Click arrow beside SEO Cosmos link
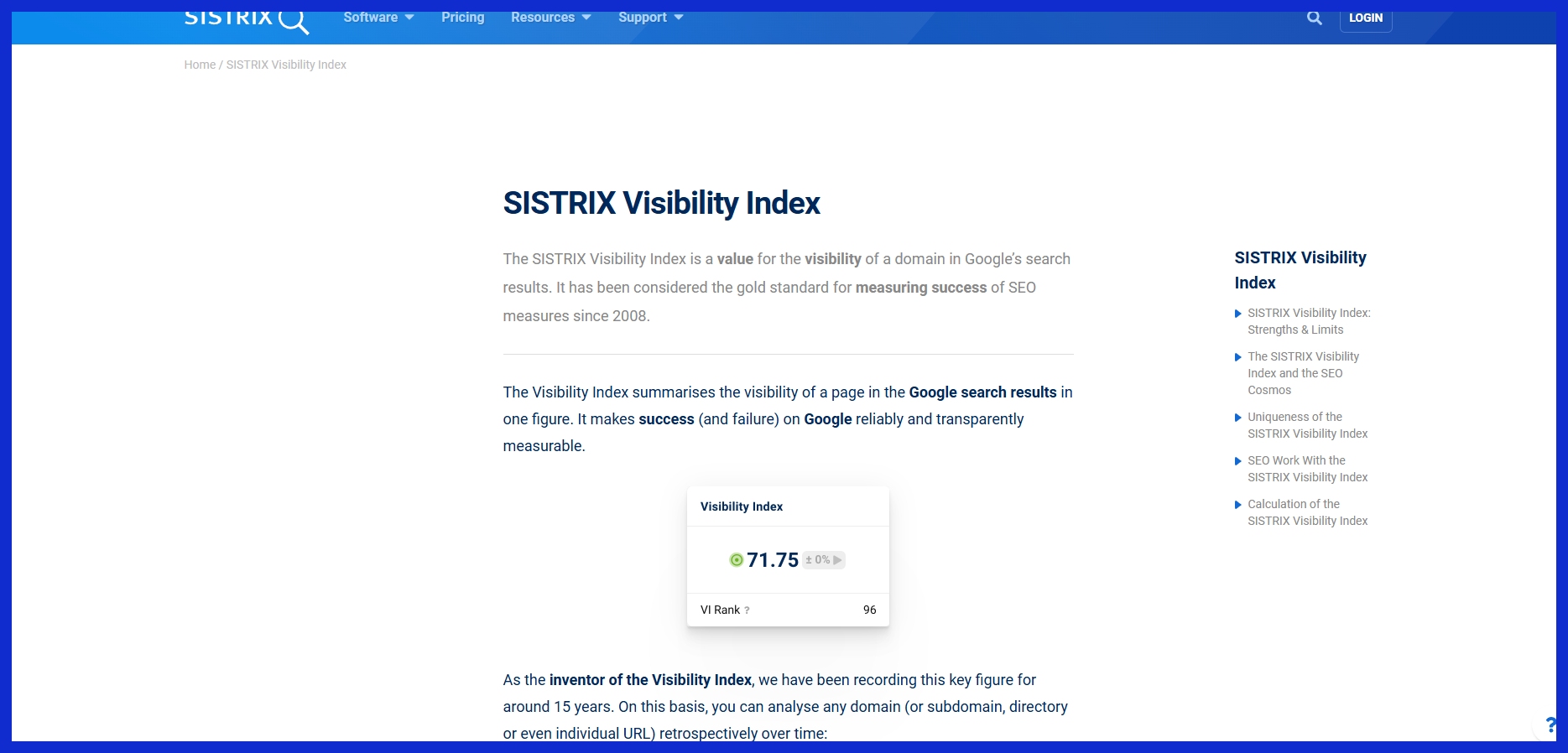Image resolution: width=1568 pixels, height=753 pixels. pyautogui.click(x=1237, y=357)
